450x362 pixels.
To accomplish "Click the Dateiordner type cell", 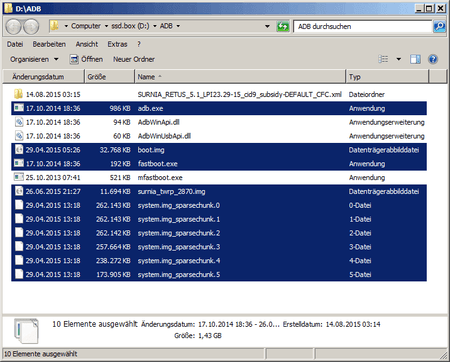I will 367,94.
